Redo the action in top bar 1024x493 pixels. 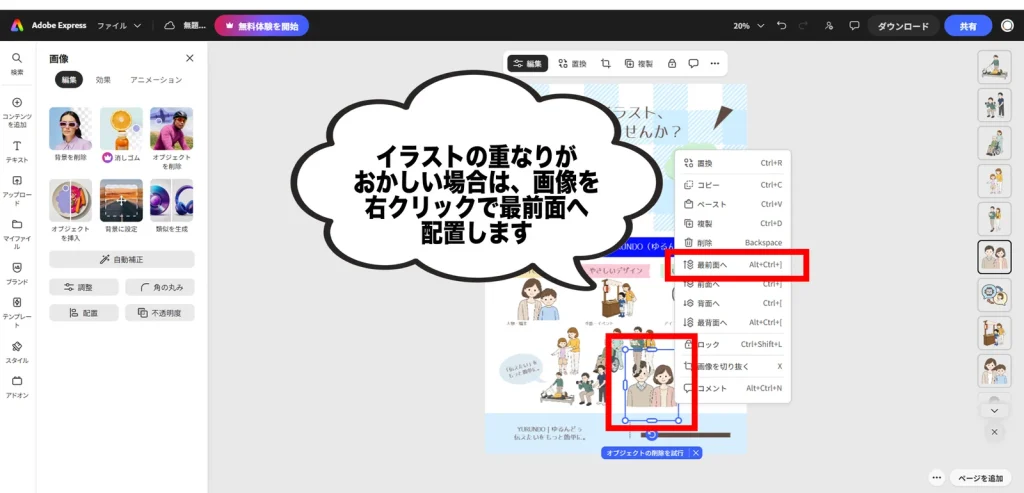pyautogui.click(x=803, y=25)
